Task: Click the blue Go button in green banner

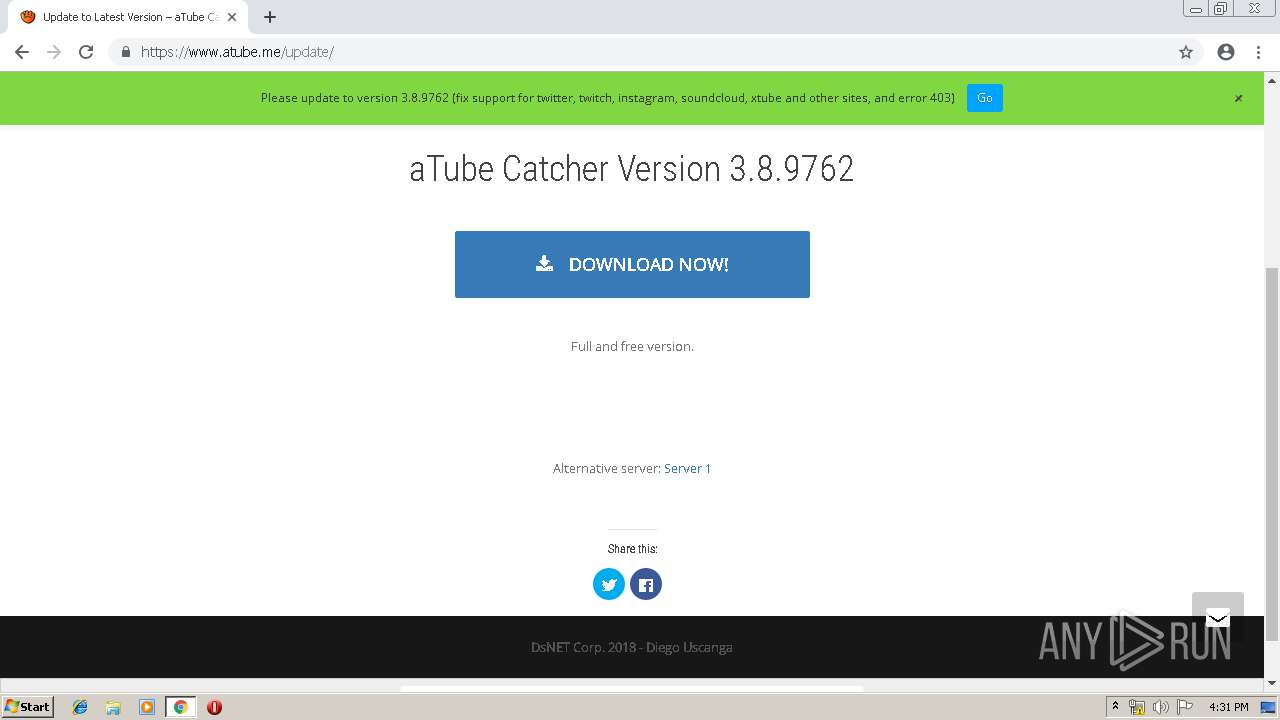Action: (x=984, y=98)
